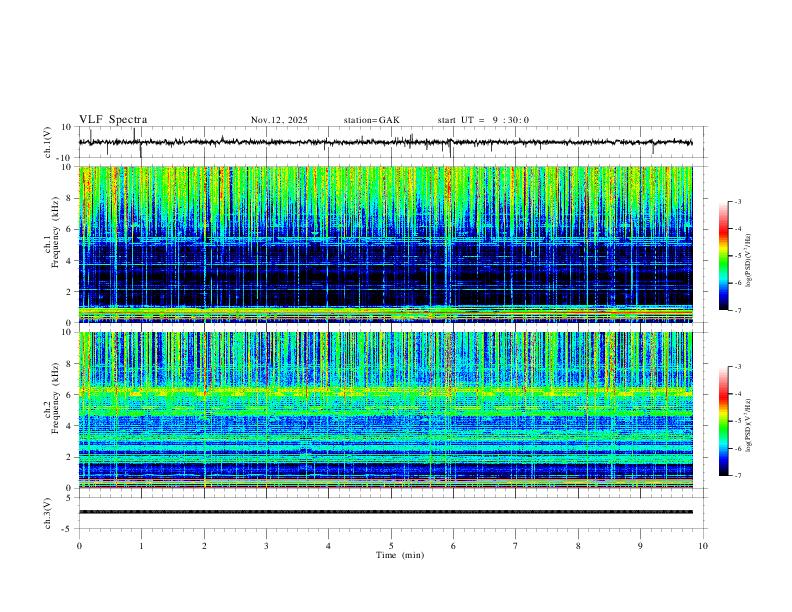Click the log(PSD) label beside ch.2 color bar
The width and height of the screenshot is (792, 612).
[748, 425]
